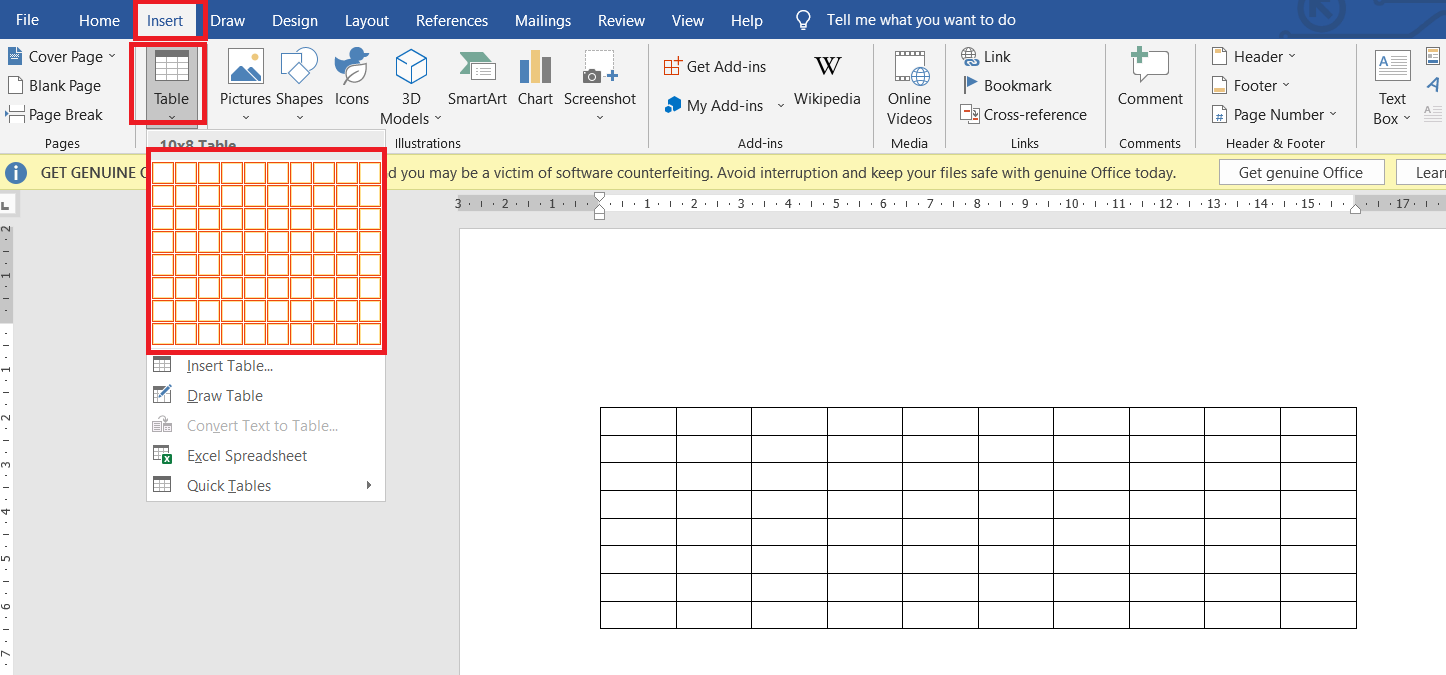Add a new Comment
1446x675 pixels.
pos(1150,78)
